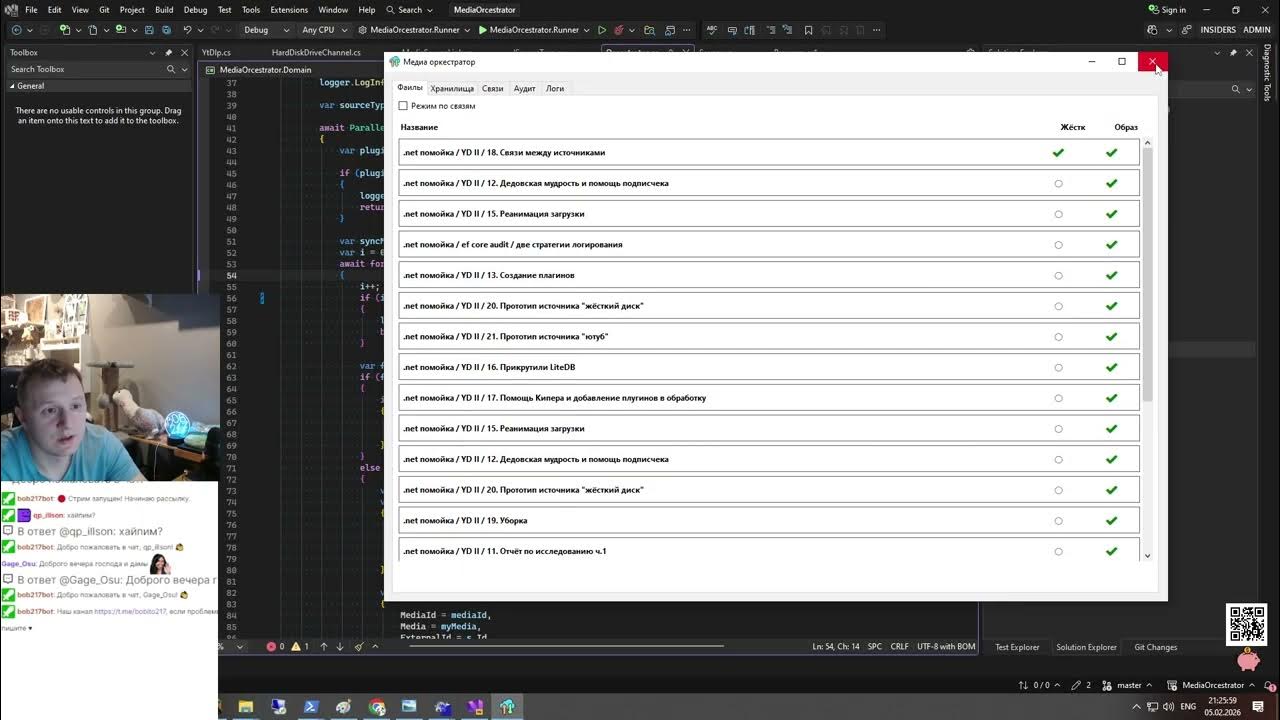
Task: Close the Toolbox panel
Action: (184, 52)
